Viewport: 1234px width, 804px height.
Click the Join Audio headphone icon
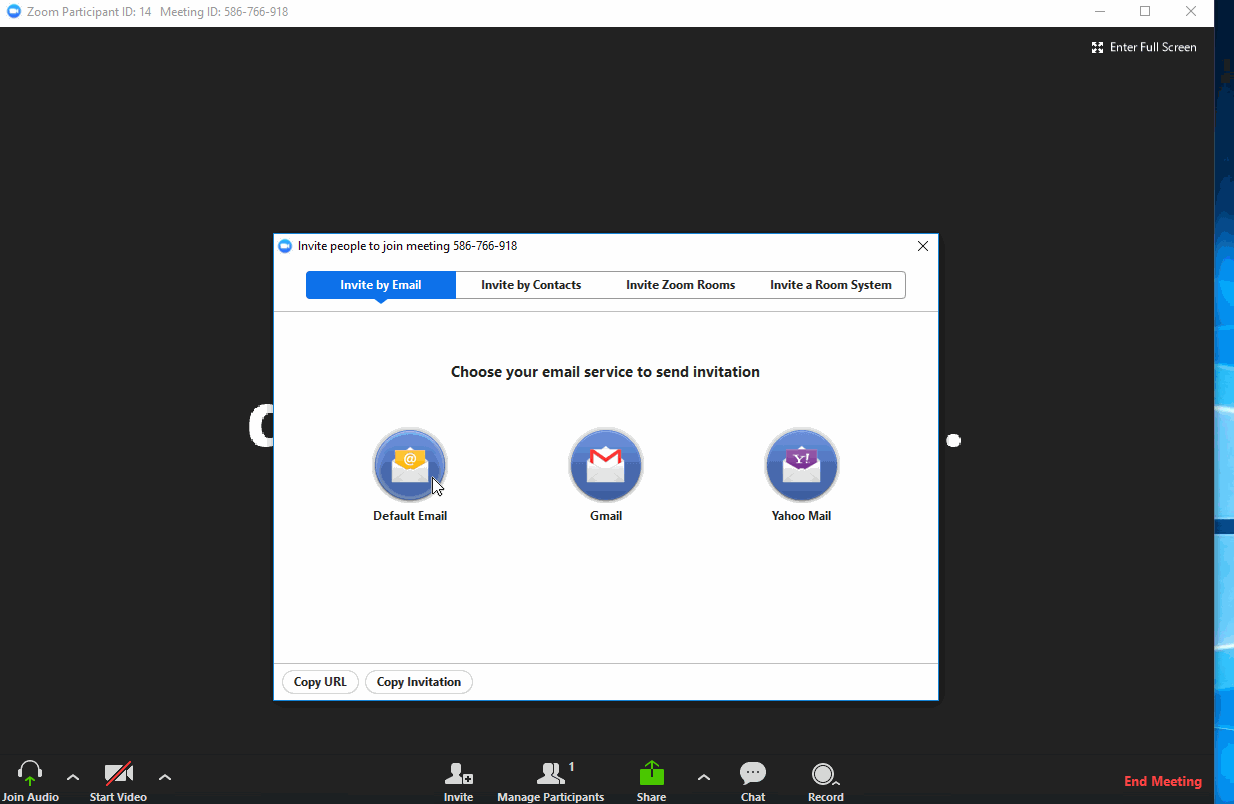[30, 774]
